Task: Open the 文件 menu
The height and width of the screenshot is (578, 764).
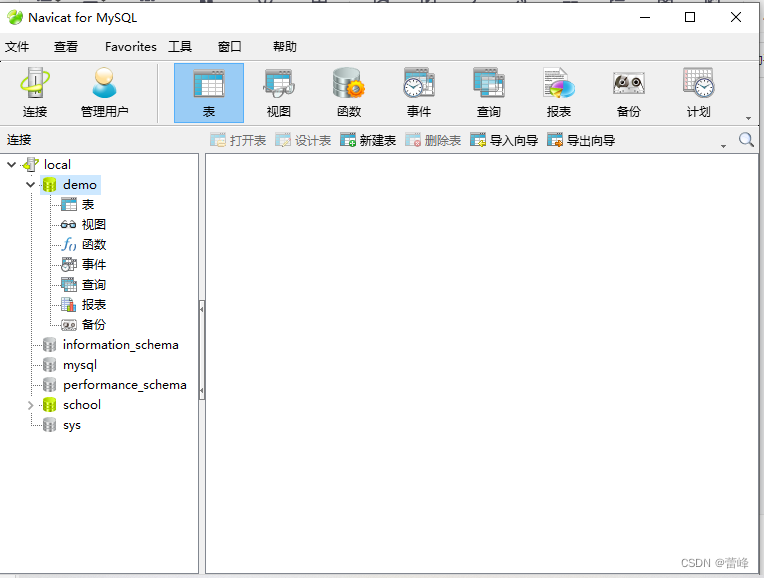Action: 17,47
